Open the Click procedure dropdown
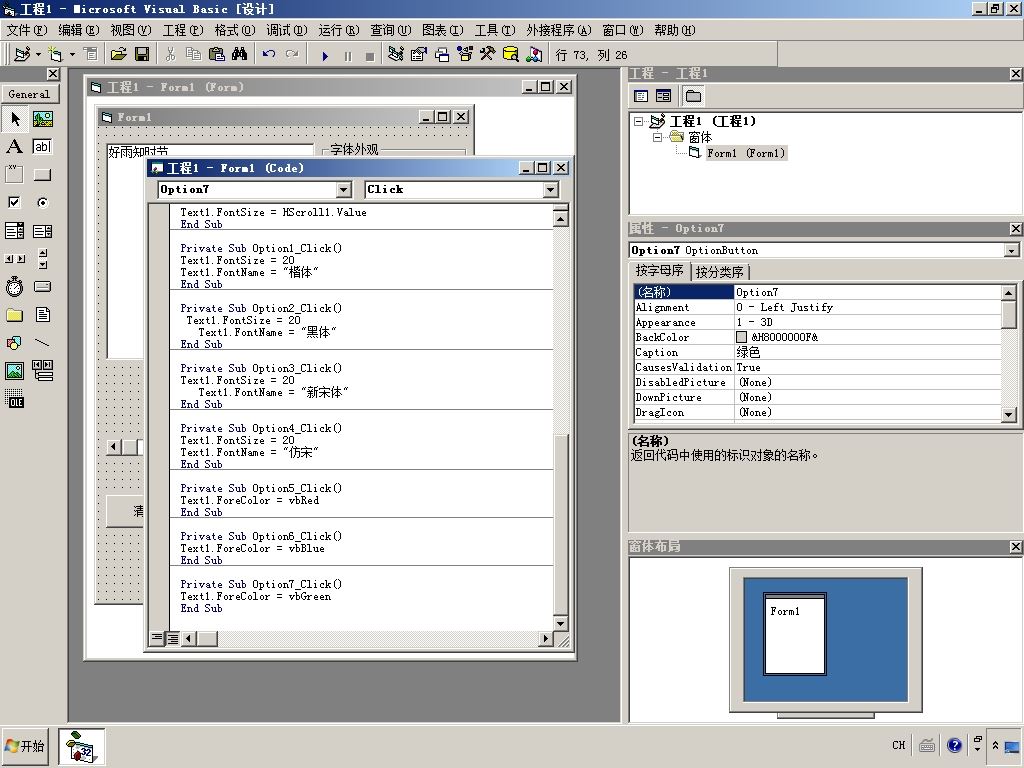Viewport: 1024px width, 768px height. coord(550,190)
